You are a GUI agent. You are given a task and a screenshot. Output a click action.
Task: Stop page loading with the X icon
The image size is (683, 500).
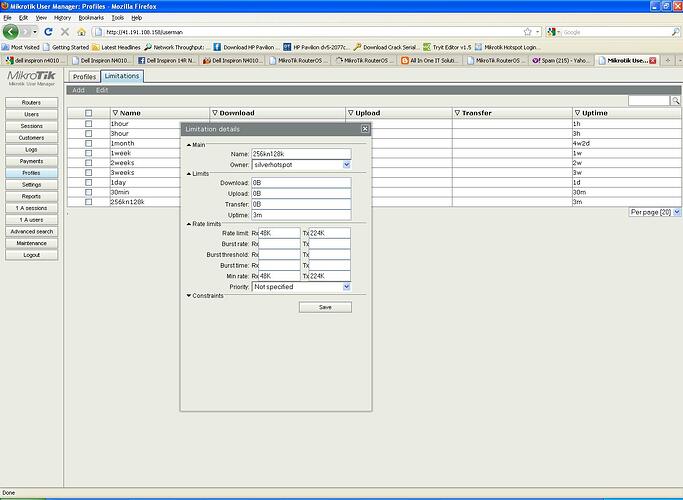[65, 32]
